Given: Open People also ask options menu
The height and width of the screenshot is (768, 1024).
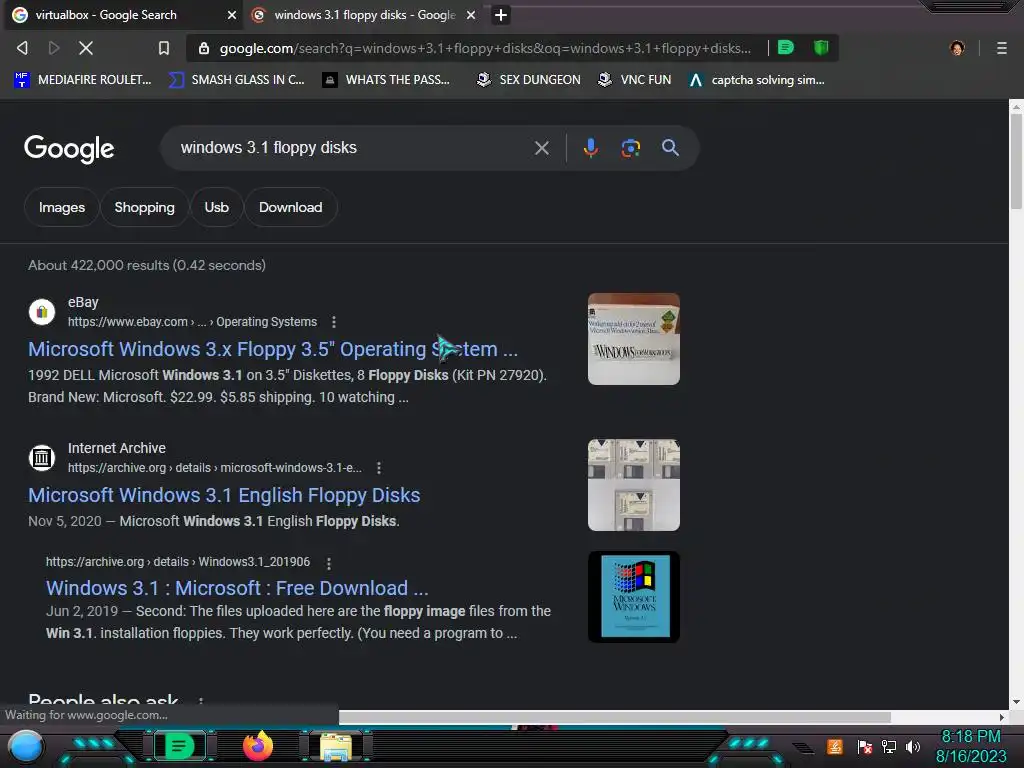Looking at the screenshot, I should click(200, 701).
